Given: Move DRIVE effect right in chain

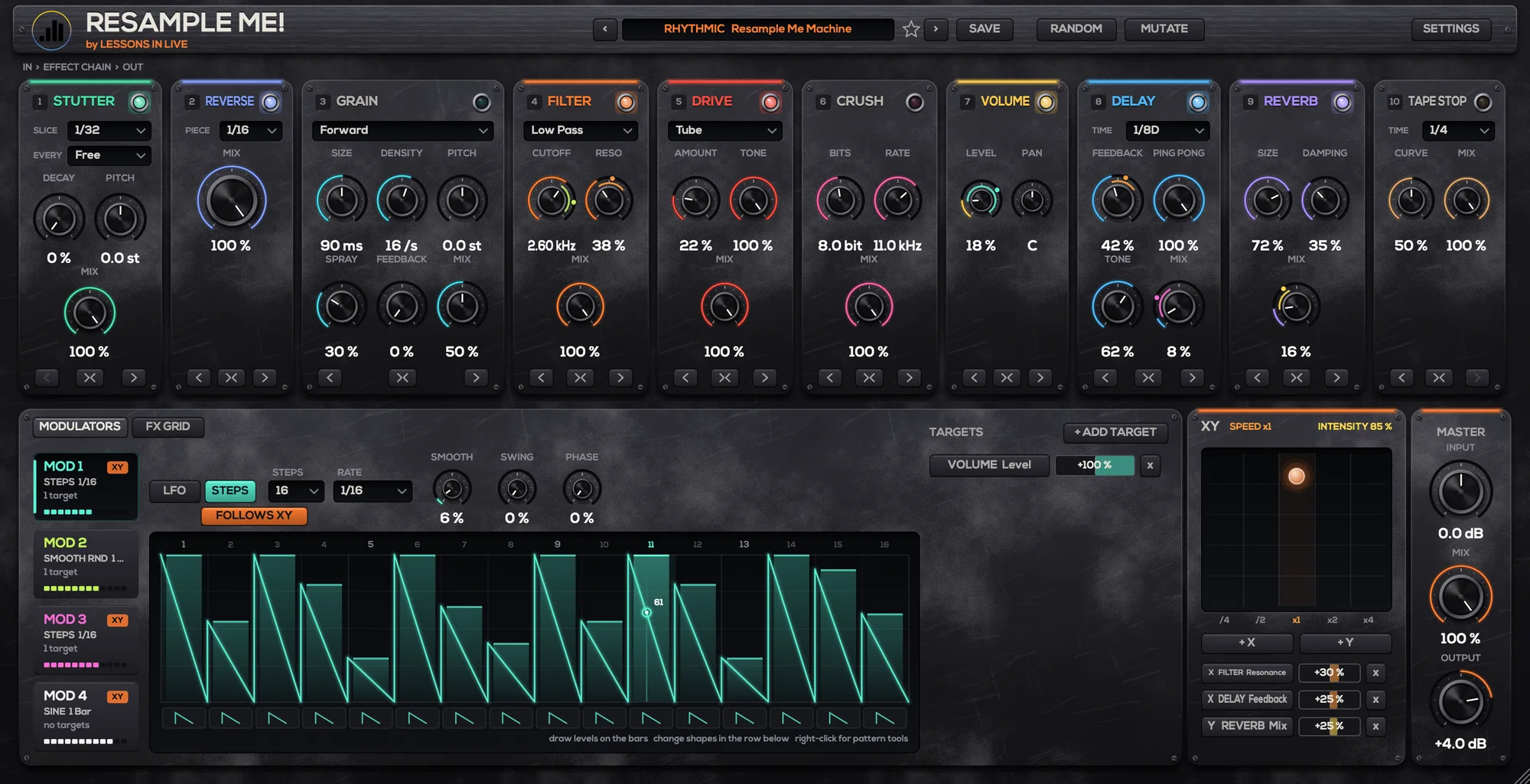Looking at the screenshot, I should tap(764, 377).
